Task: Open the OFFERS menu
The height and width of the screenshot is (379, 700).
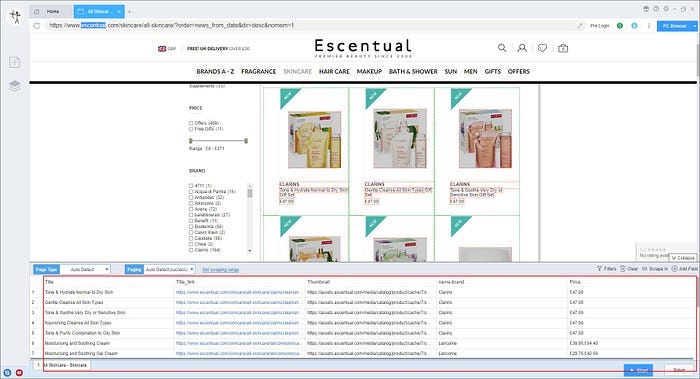Action: click(518, 71)
